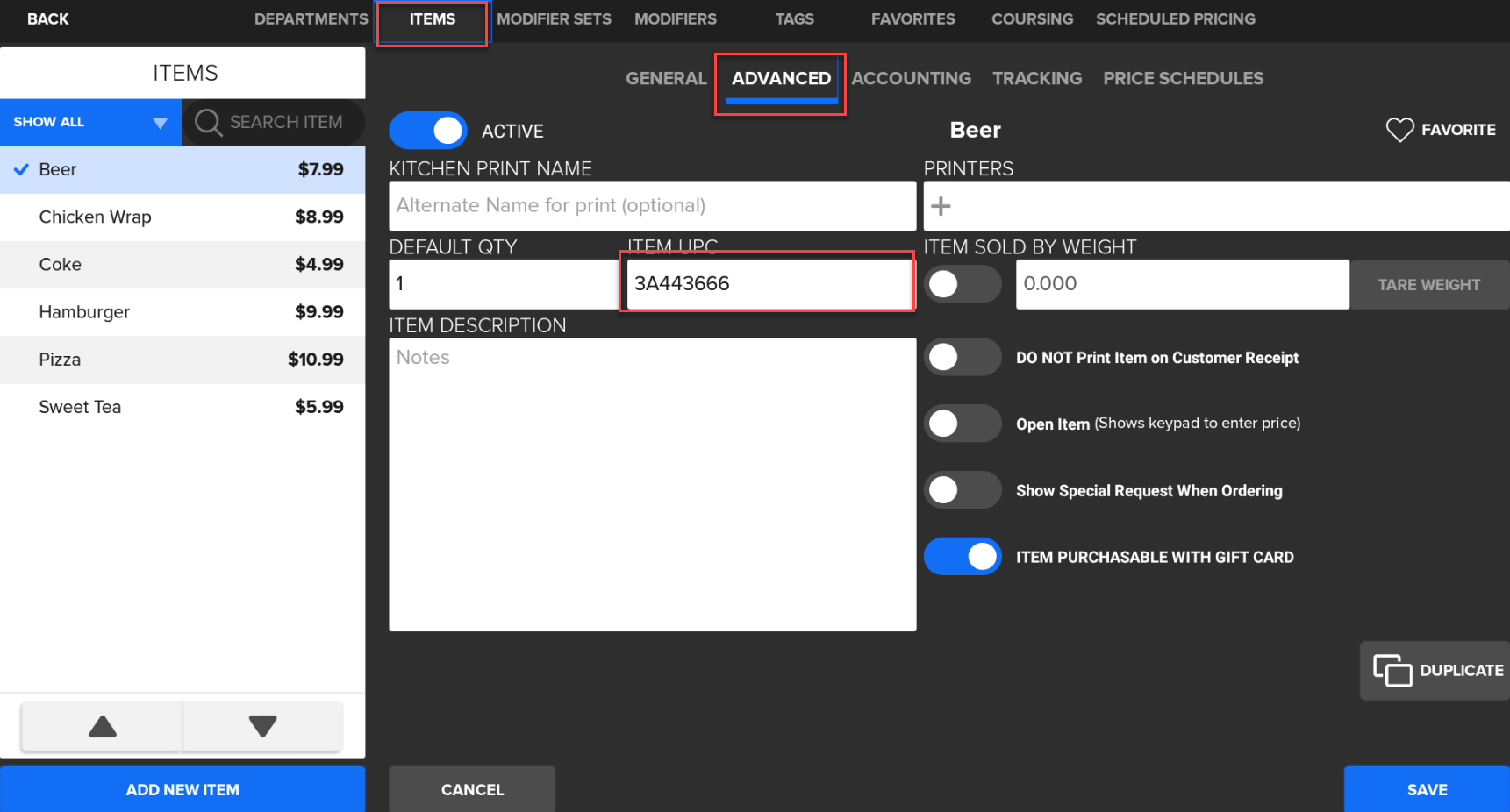Screen dimensions: 1510x812
Task: Switch to the Accounting tab
Action: point(911,79)
